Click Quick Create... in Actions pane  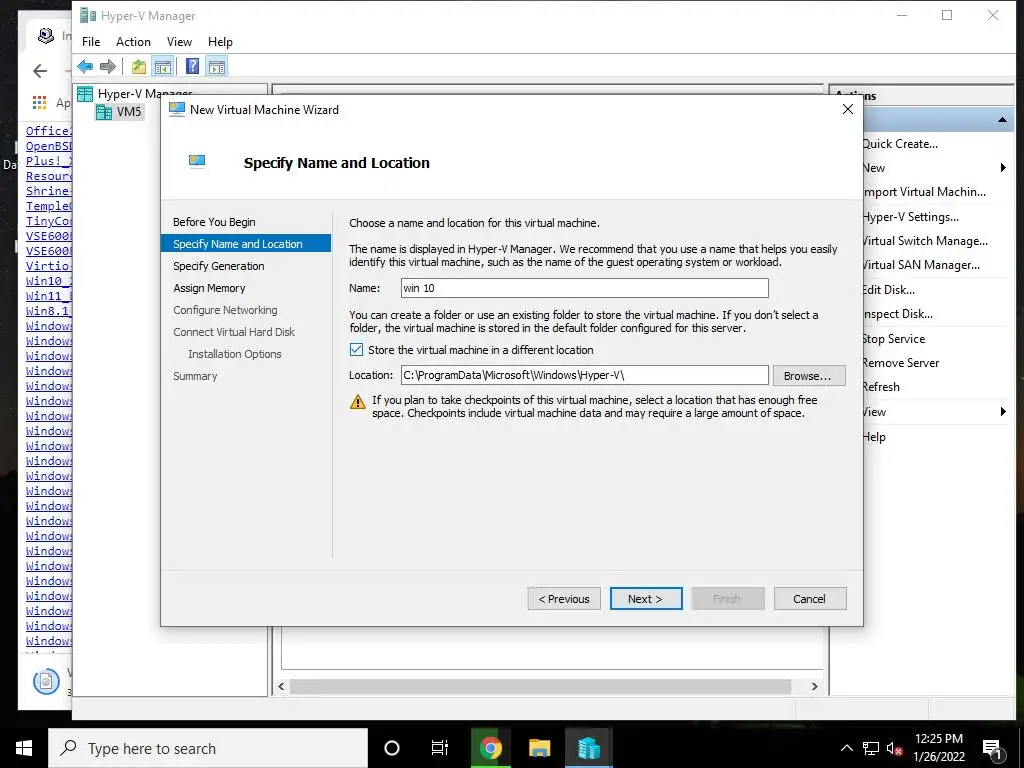point(900,144)
